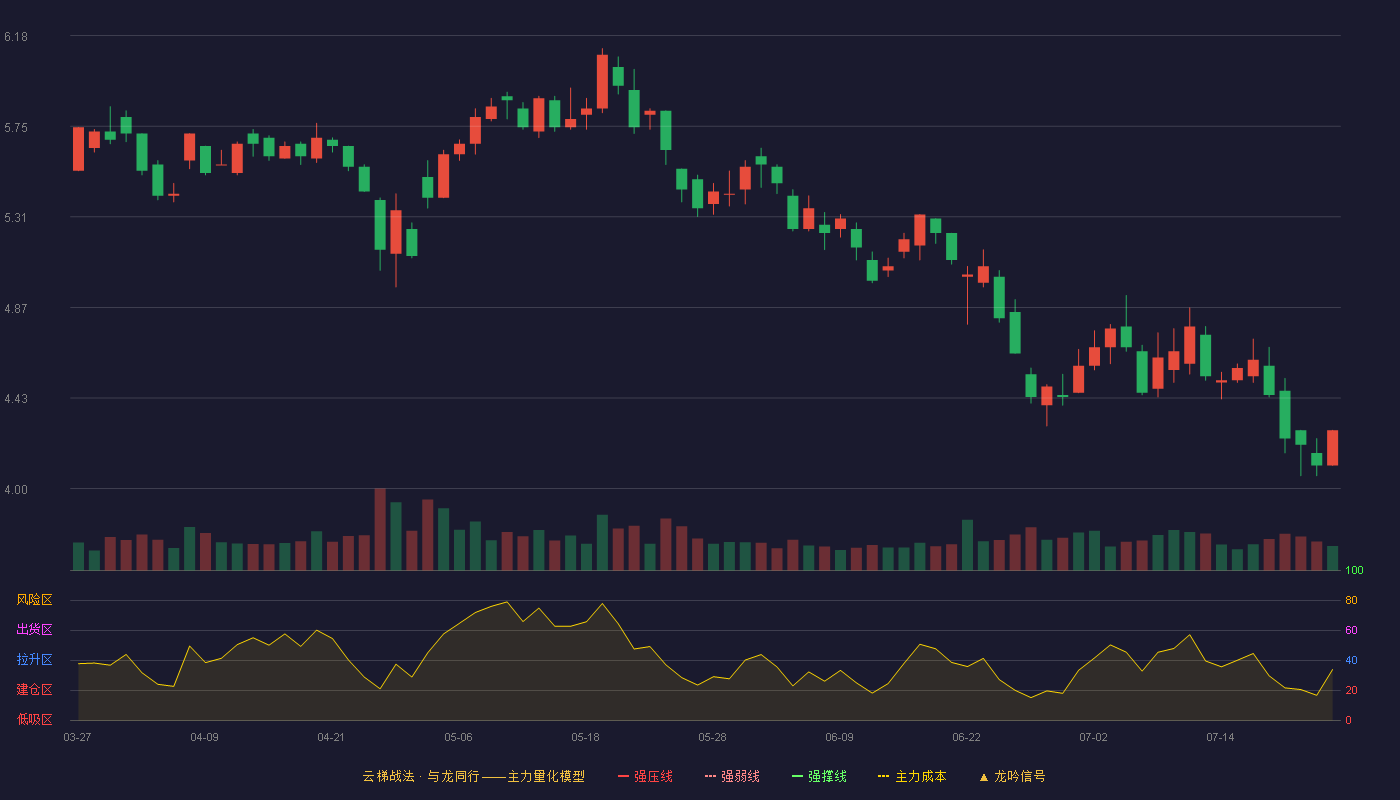Click the red 20 indicator scale value

[1351, 690]
